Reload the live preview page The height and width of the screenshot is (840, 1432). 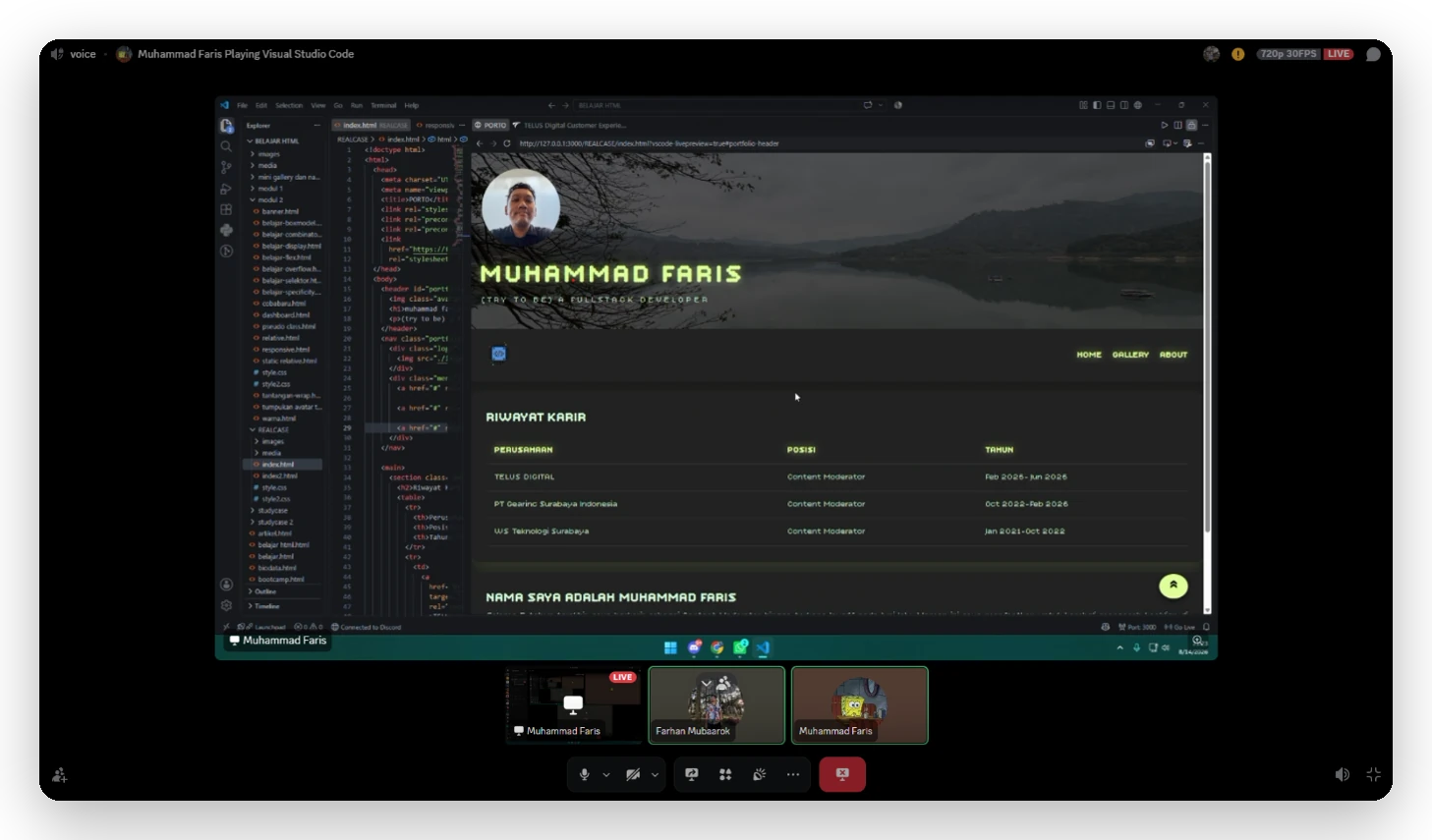click(x=507, y=143)
